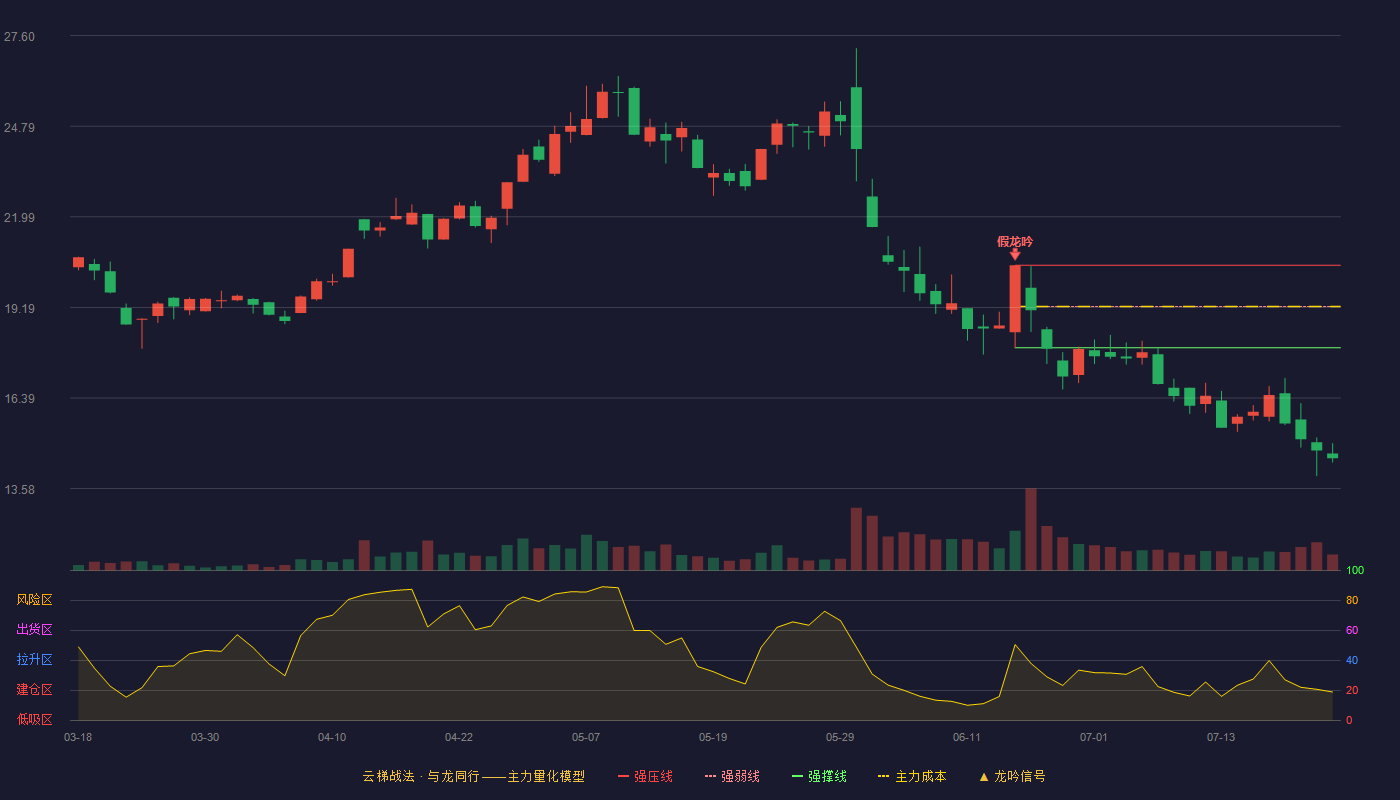This screenshot has width=1400, height=800.
Task: Click the yellow dashed 主力成本 line
Action: 1180,306
